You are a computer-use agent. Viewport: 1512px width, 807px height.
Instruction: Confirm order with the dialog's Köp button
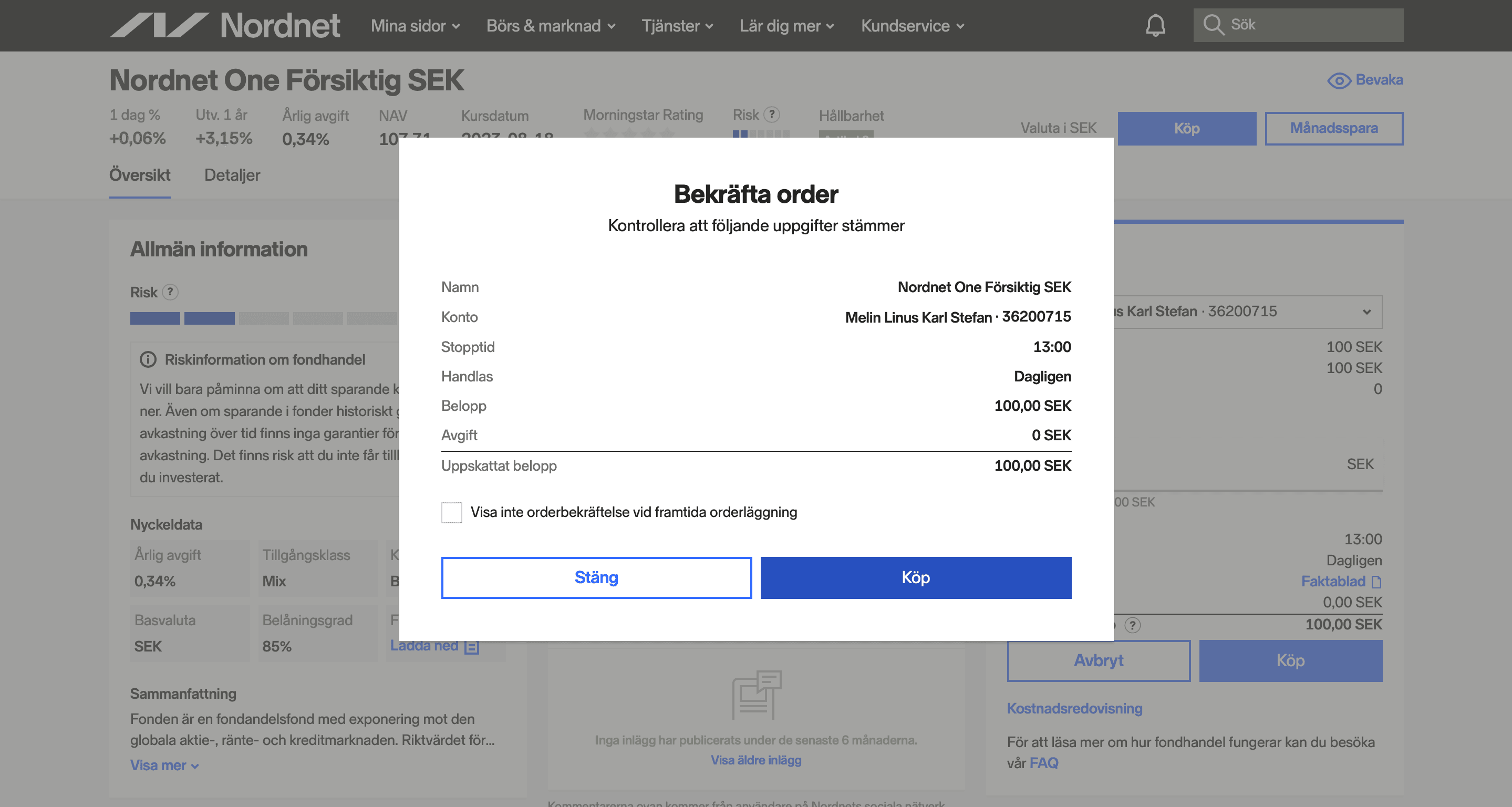[916, 577]
